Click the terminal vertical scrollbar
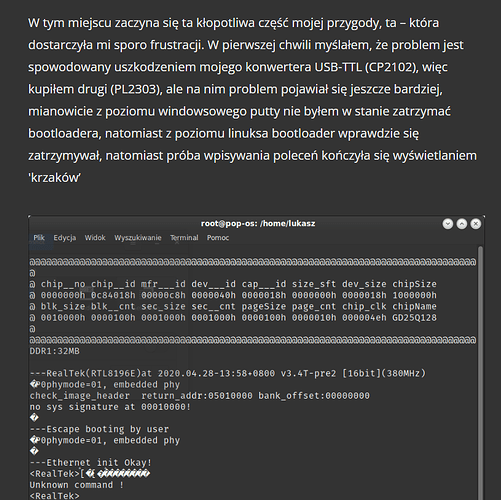This screenshot has width=501, height=500. pyautogui.click(x=480, y=373)
